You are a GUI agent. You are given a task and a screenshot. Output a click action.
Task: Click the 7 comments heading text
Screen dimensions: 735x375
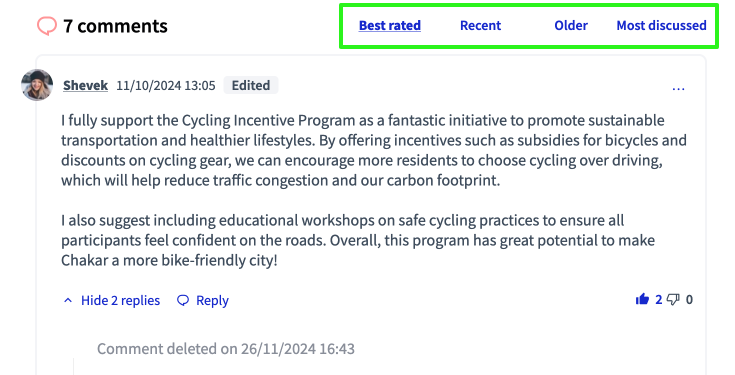(115, 26)
